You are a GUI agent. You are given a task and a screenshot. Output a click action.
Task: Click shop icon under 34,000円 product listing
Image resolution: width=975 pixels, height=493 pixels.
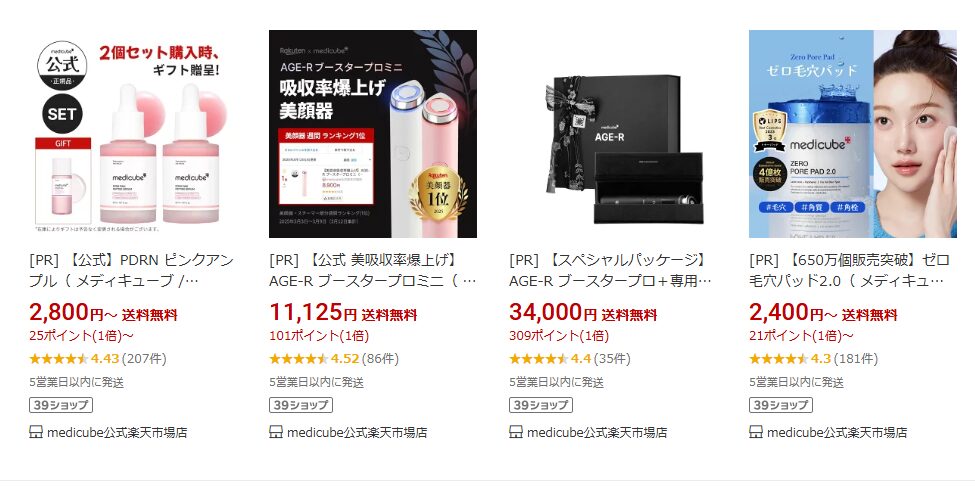515,432
